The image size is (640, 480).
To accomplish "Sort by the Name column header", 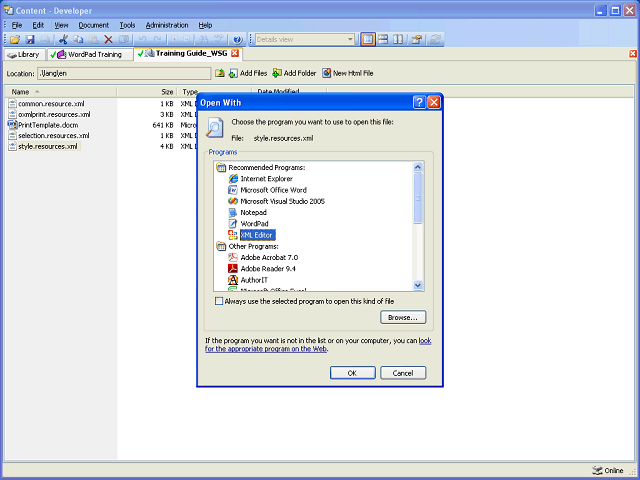I will click(x=61, y=92).
